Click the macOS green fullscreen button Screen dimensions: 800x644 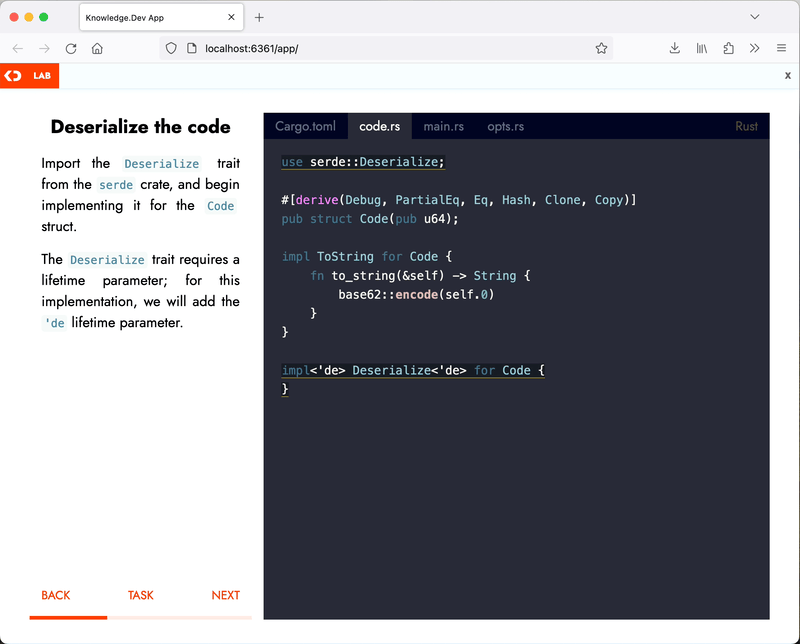44,17
